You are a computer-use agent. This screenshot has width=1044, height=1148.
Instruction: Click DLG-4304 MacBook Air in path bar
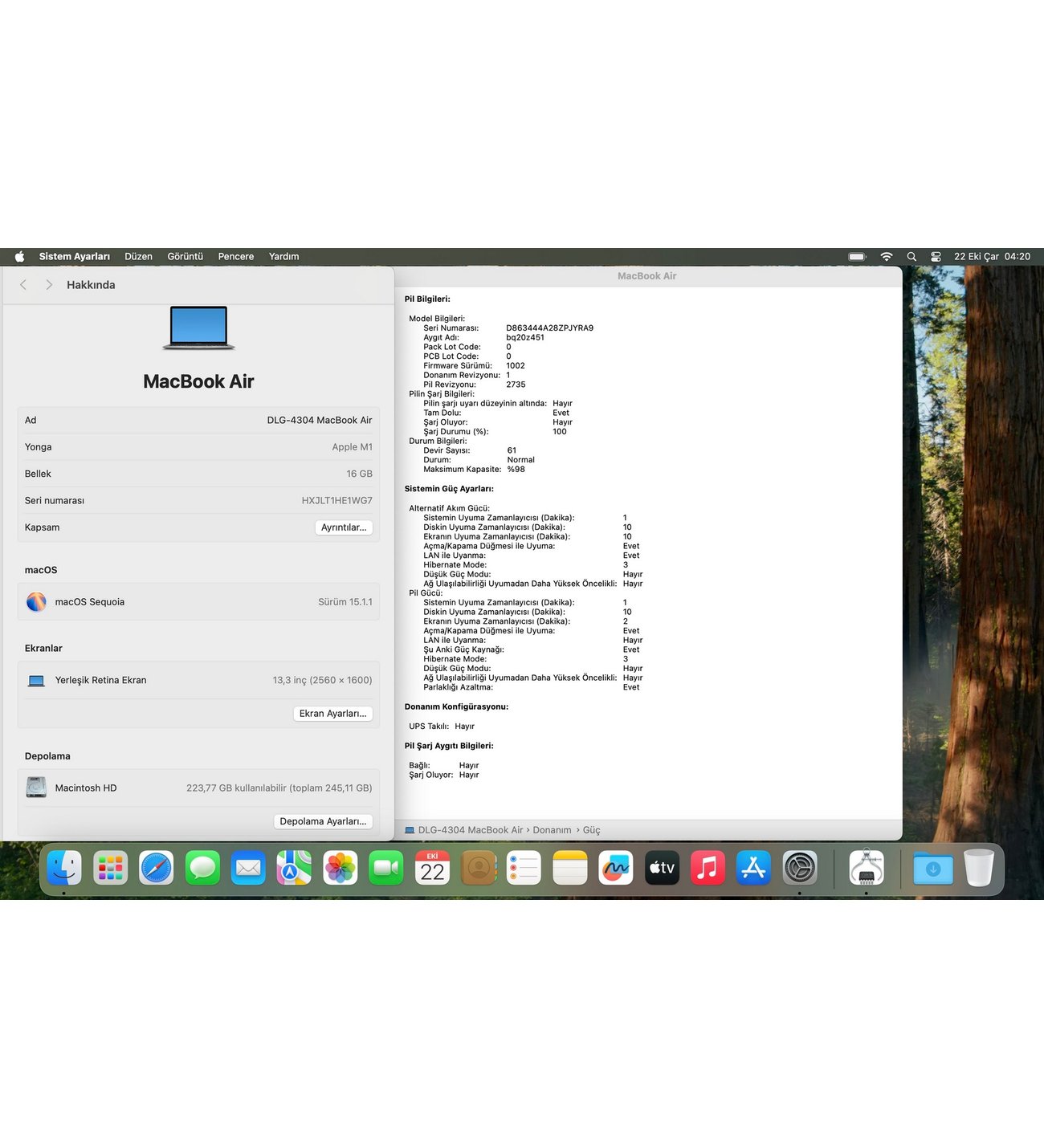click(x=471, y=830)
